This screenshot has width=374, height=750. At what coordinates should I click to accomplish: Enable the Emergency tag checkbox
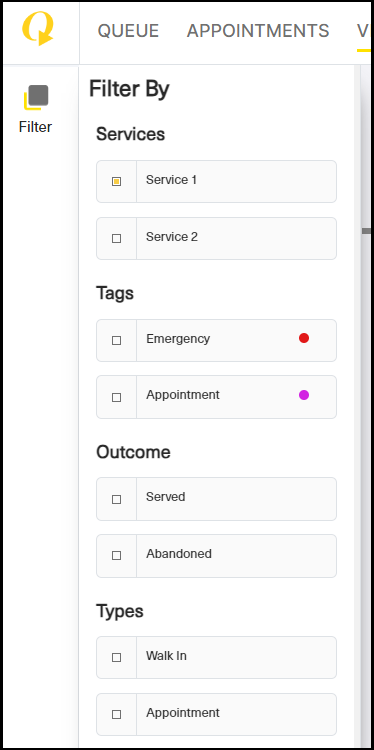(116, 341)
